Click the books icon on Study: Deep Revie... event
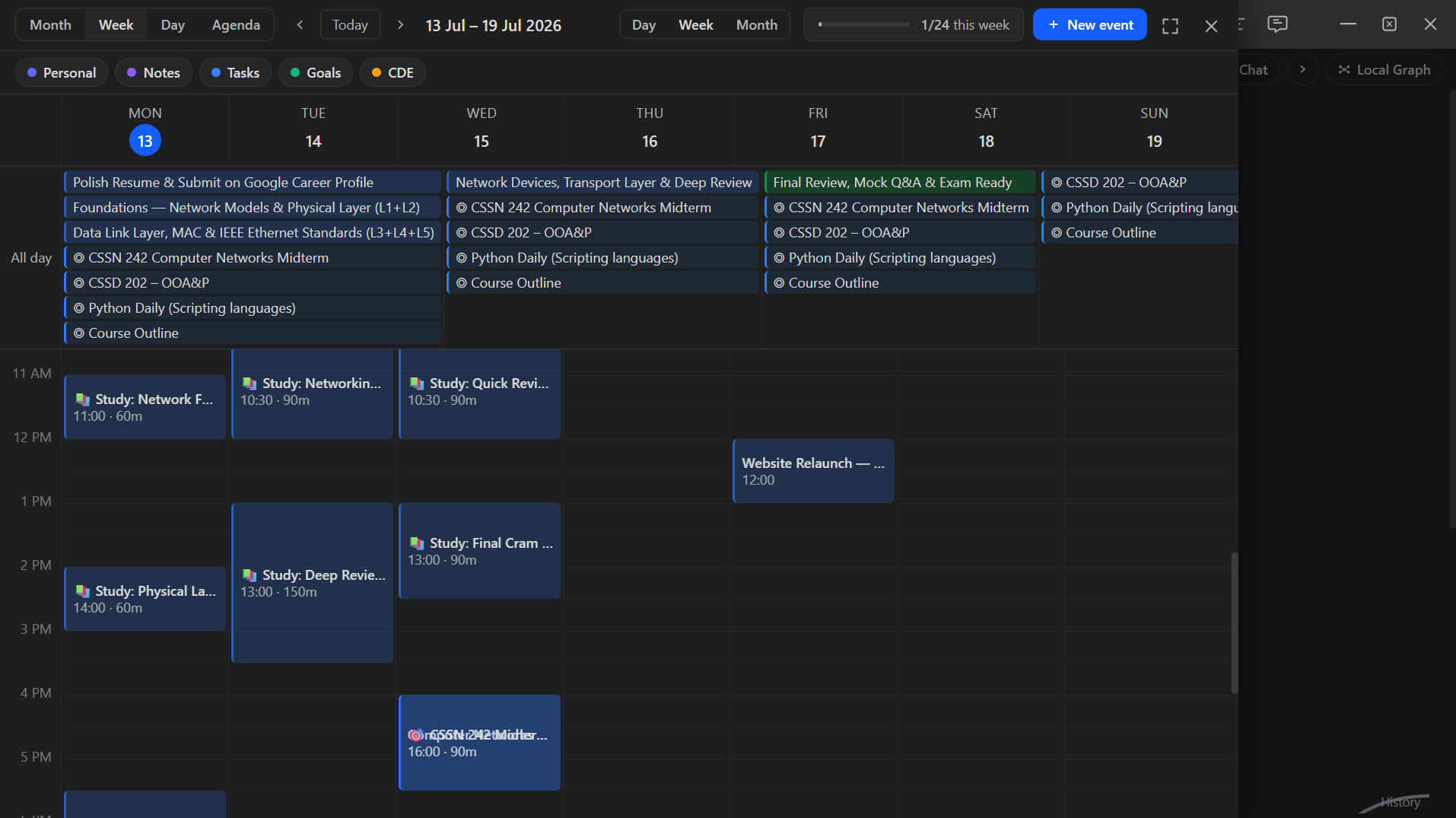This screenshot has width=1456, height=818. click(250, 575)
